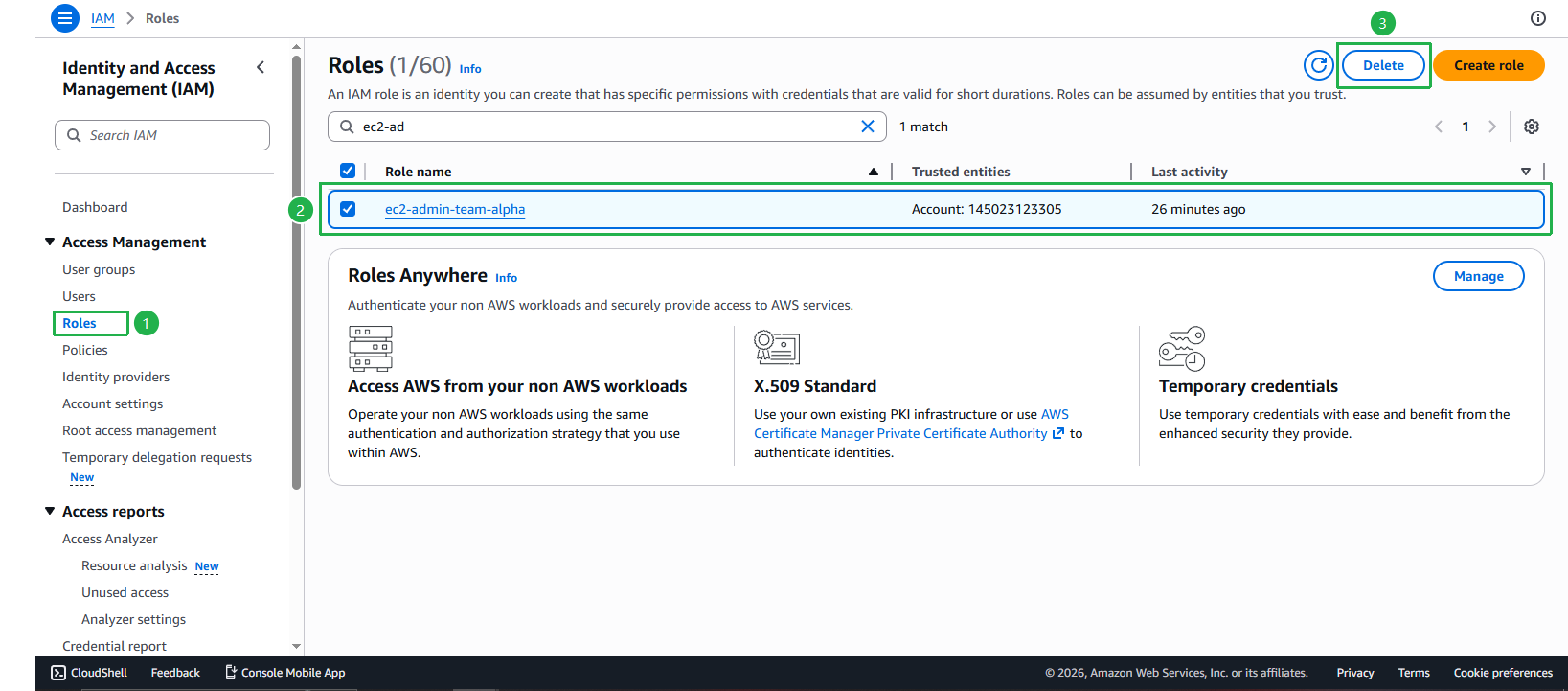
Task: Open Credential report page
Action: point(114,646)
